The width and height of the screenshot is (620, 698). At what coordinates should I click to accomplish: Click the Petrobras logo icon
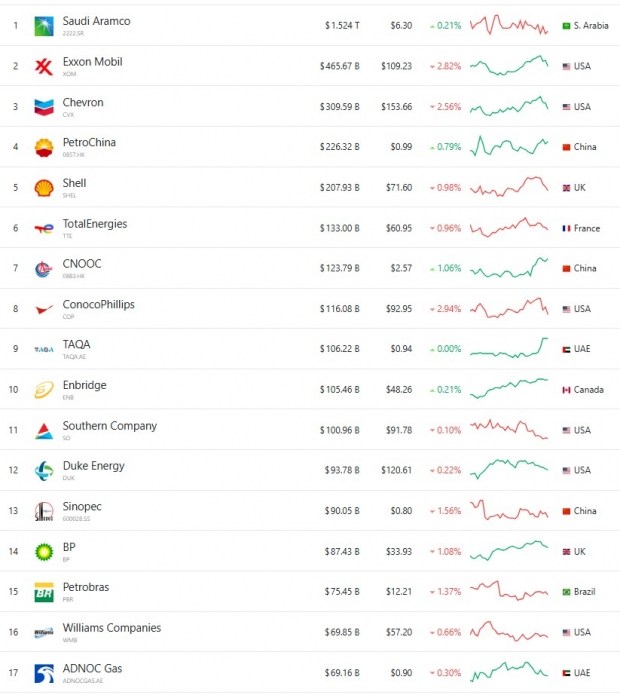coord(44,592)
